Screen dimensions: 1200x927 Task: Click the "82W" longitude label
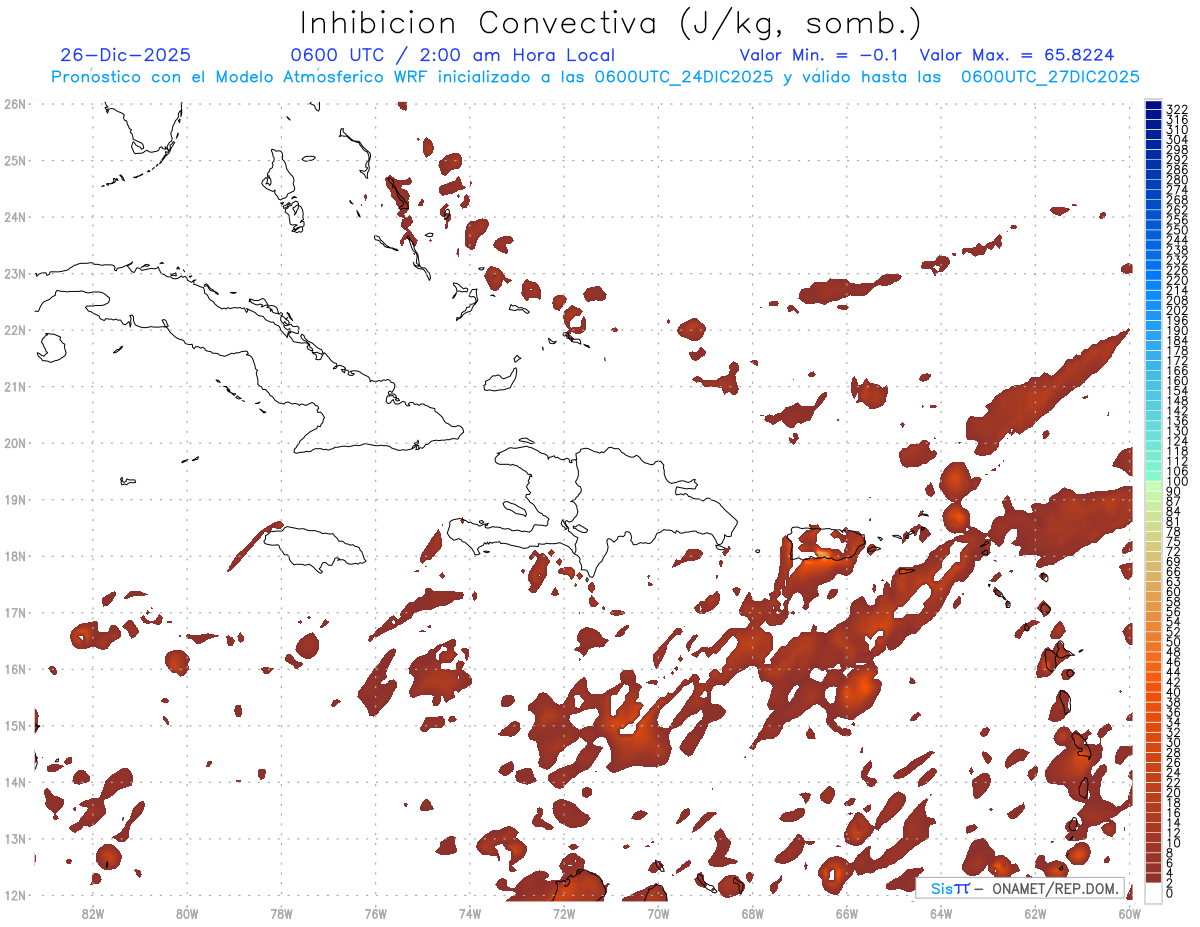point(93,912)
